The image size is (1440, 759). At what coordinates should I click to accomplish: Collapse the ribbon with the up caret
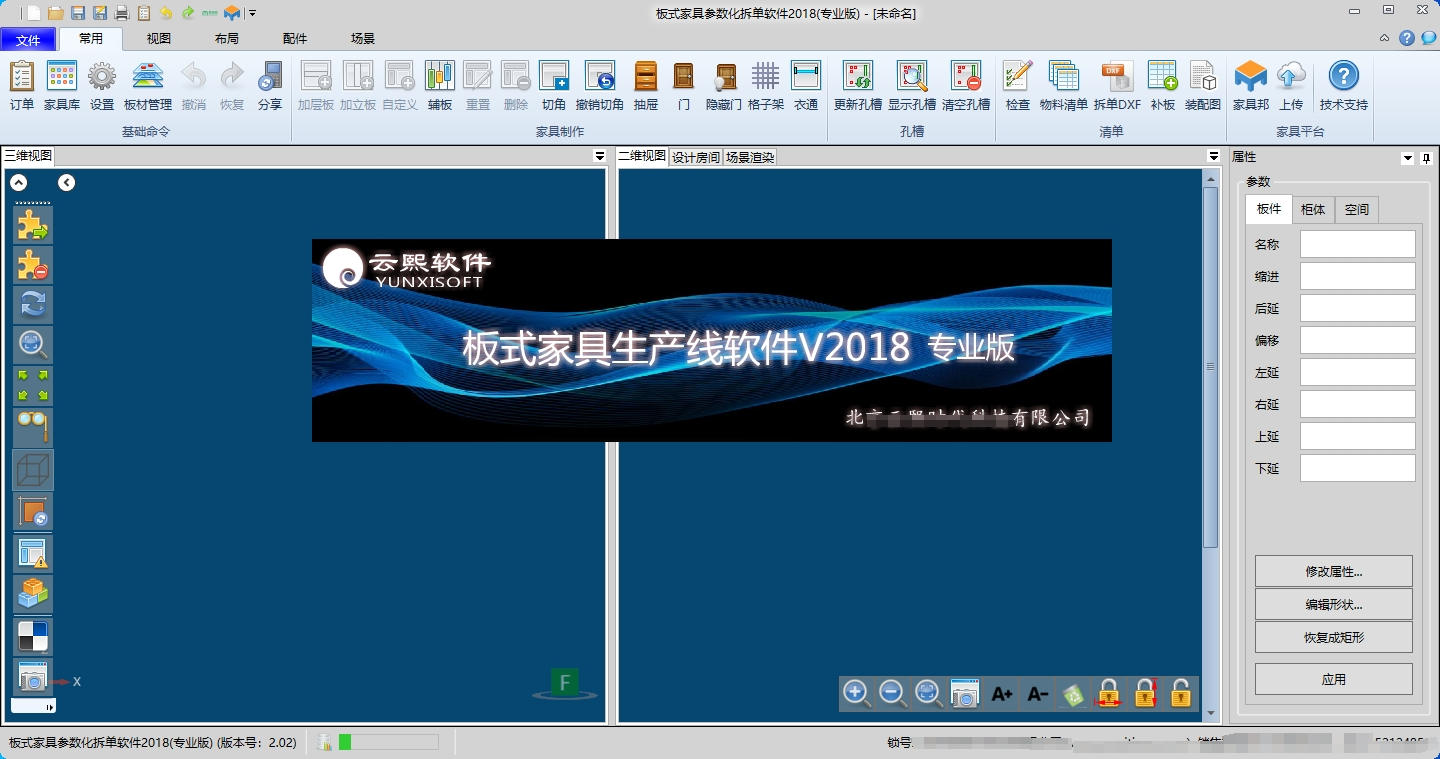click(1385, 38)
